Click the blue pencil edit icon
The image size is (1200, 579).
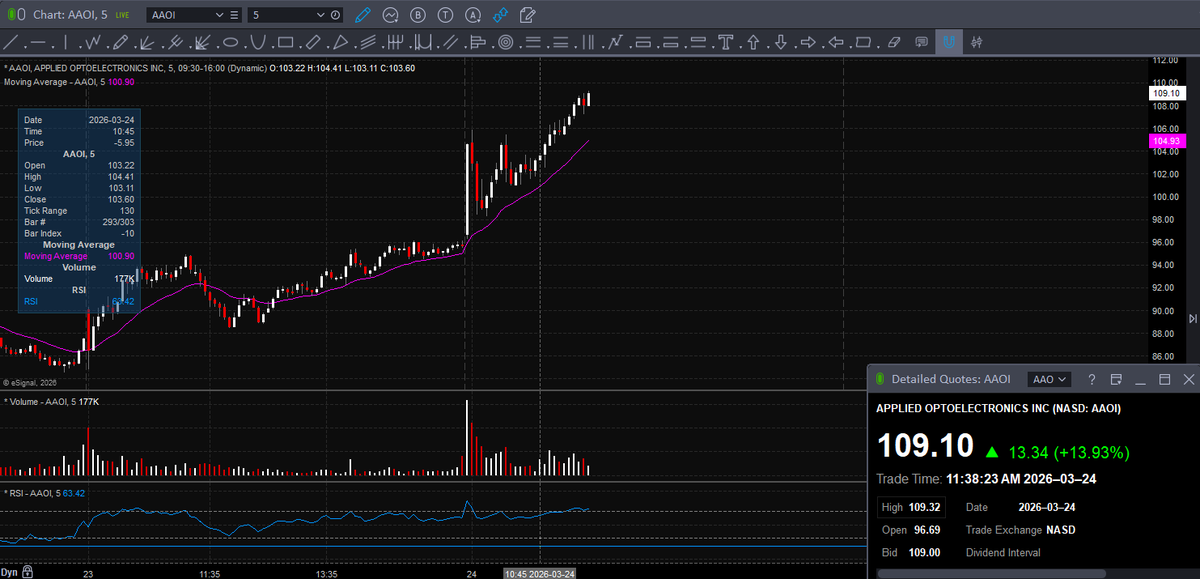(362, 15)
